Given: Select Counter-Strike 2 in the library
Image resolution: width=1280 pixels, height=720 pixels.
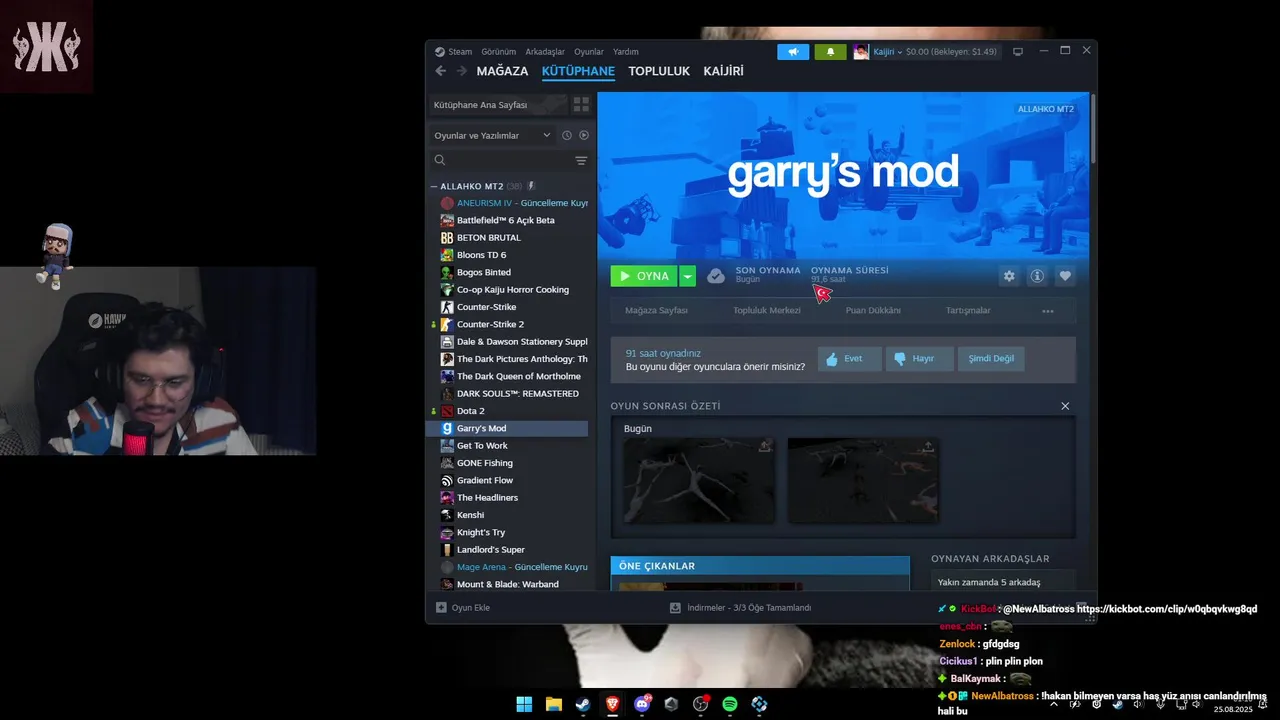Looking at the screenshot, I should point(509,324).
